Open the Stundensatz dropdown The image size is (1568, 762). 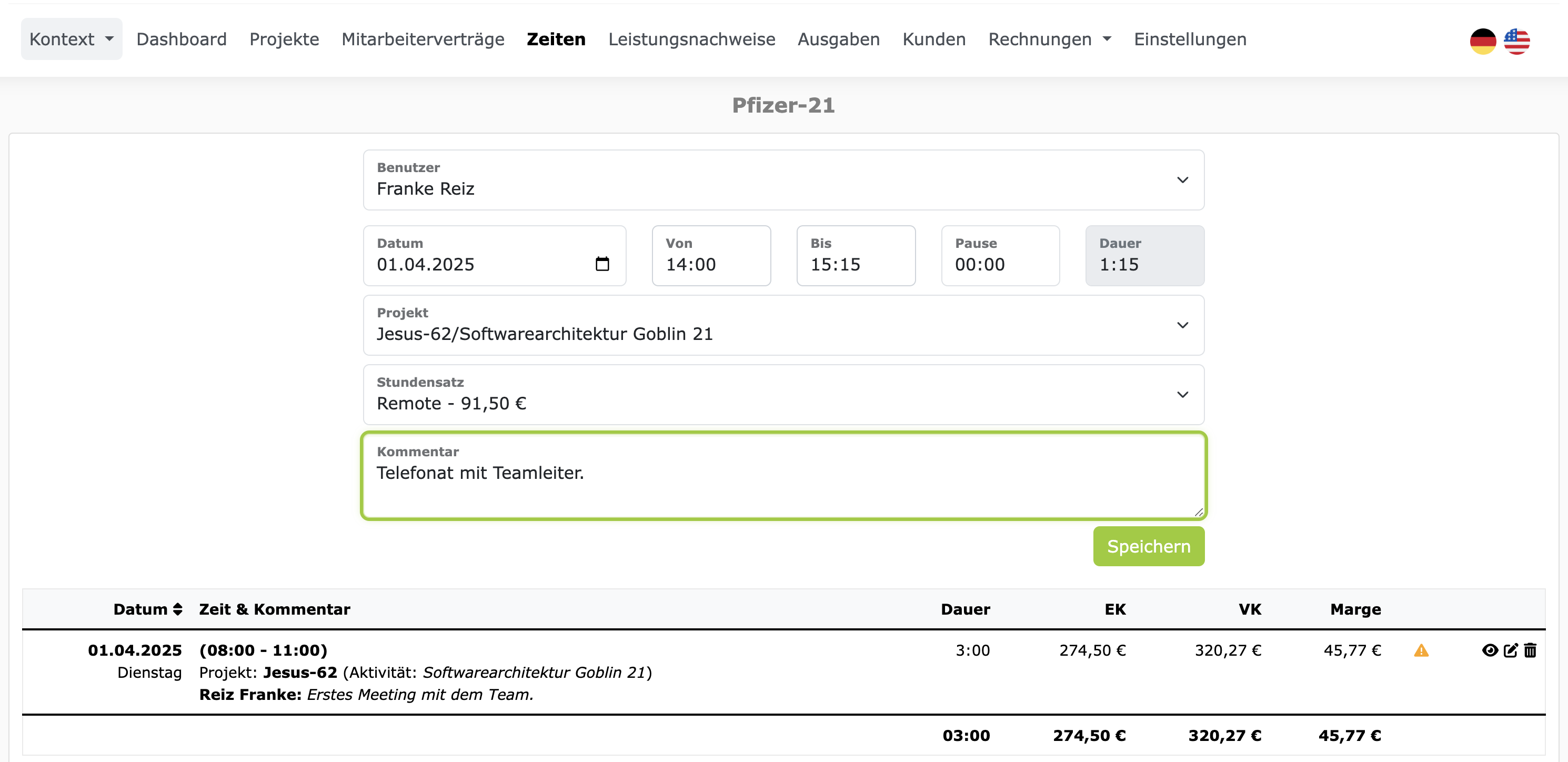click(783, 394)
